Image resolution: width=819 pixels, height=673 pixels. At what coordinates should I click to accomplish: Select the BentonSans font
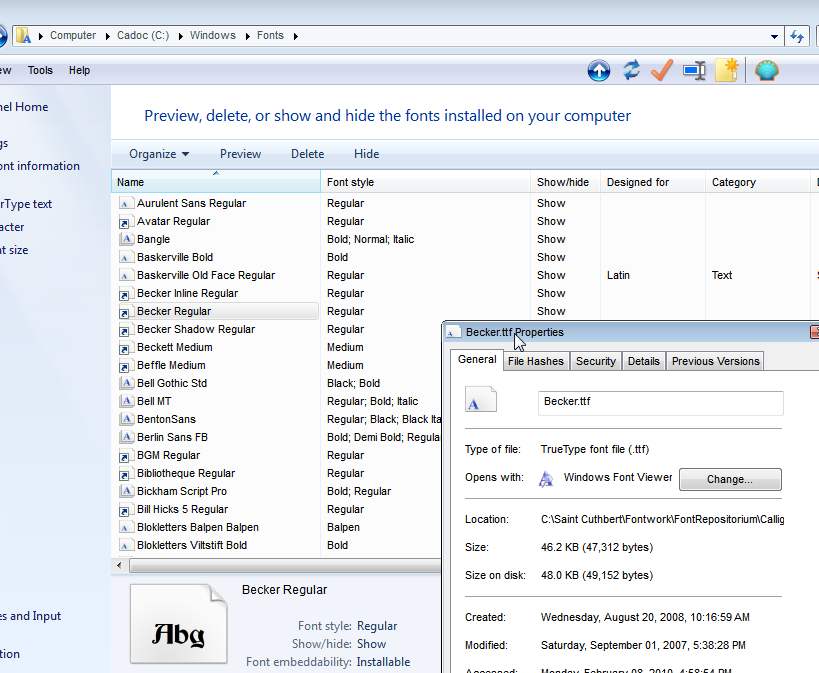(166, 420)
